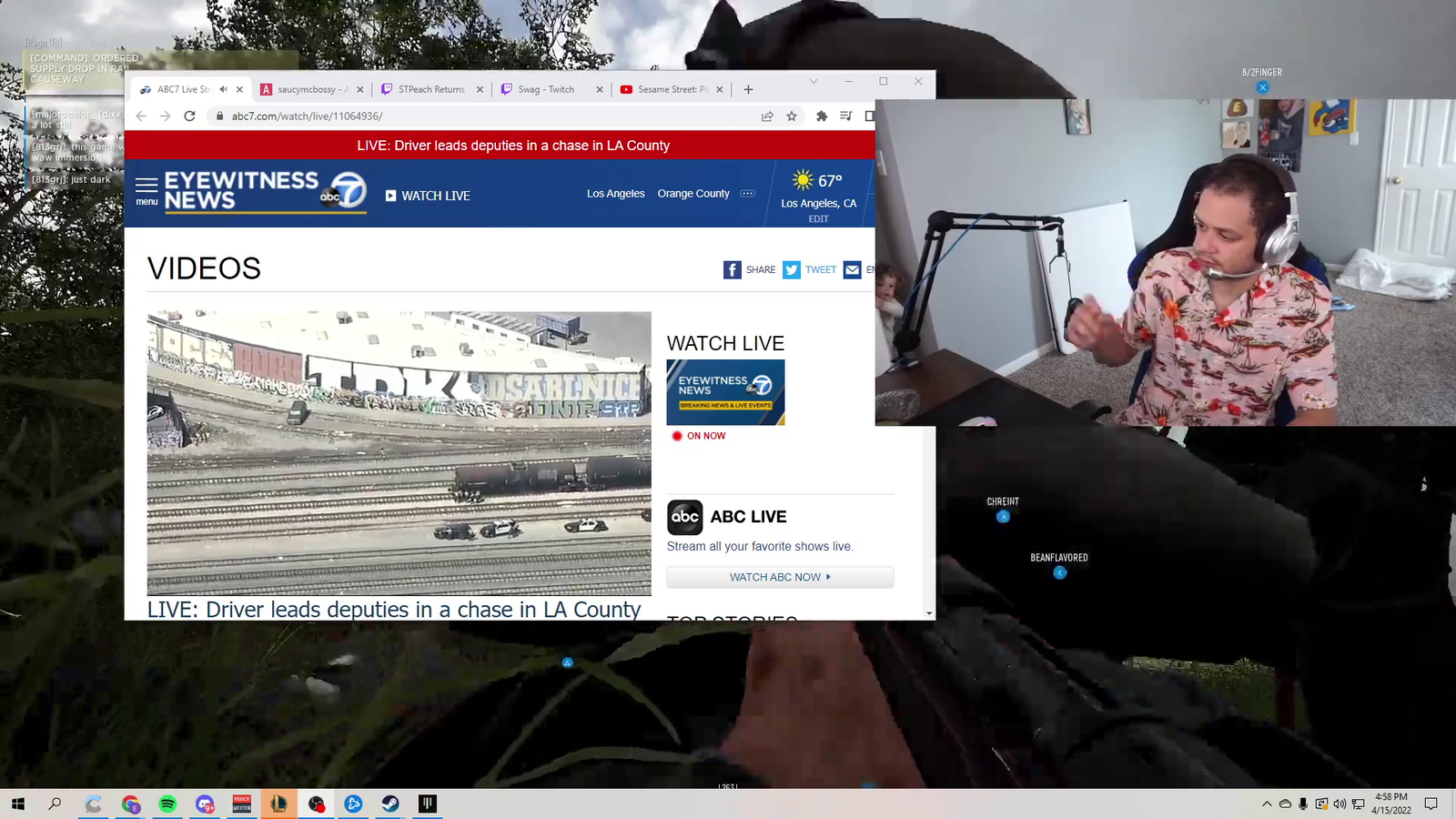Close the saucymcbossy tab

pos(360,89)
